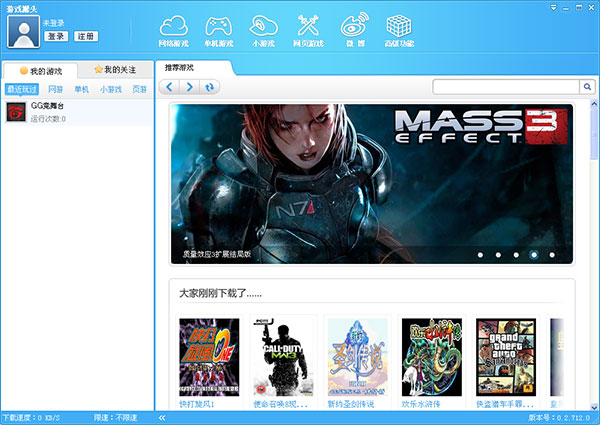The image size is (600, 425).
Task: Select the 网游 filter
Action: 55,89
